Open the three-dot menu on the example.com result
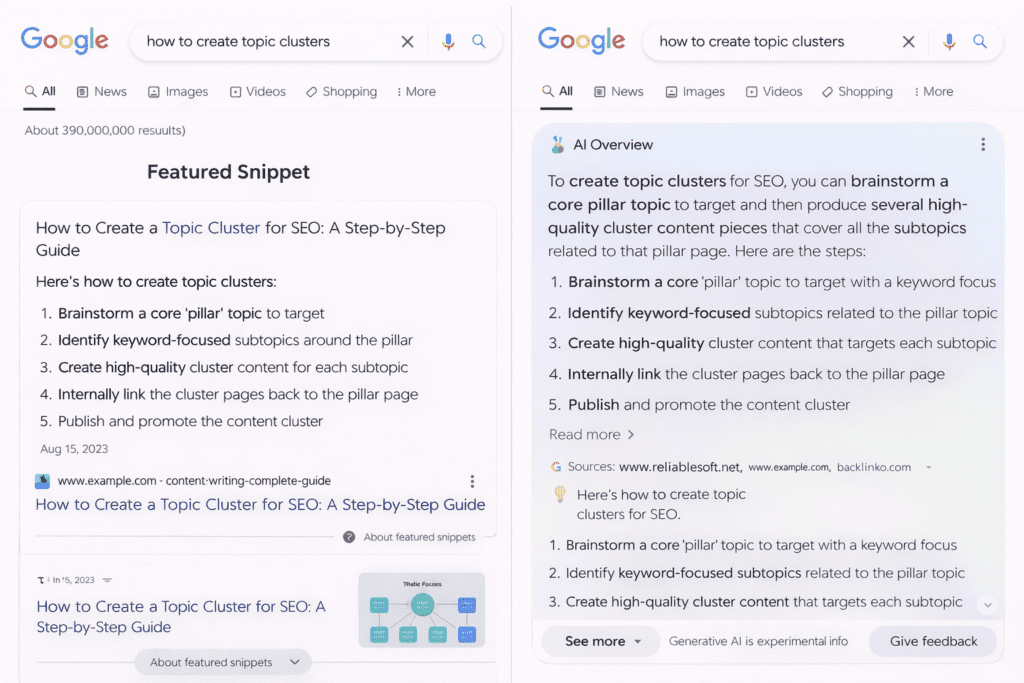The width and height of the screenshot is (1024, 683). (471, 482)
